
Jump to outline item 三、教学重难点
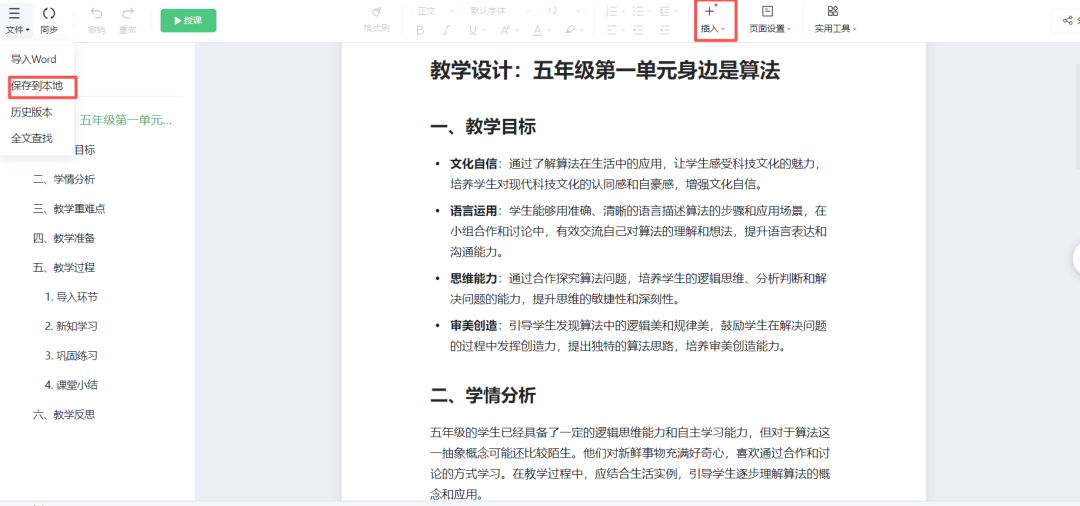point(69,209)
